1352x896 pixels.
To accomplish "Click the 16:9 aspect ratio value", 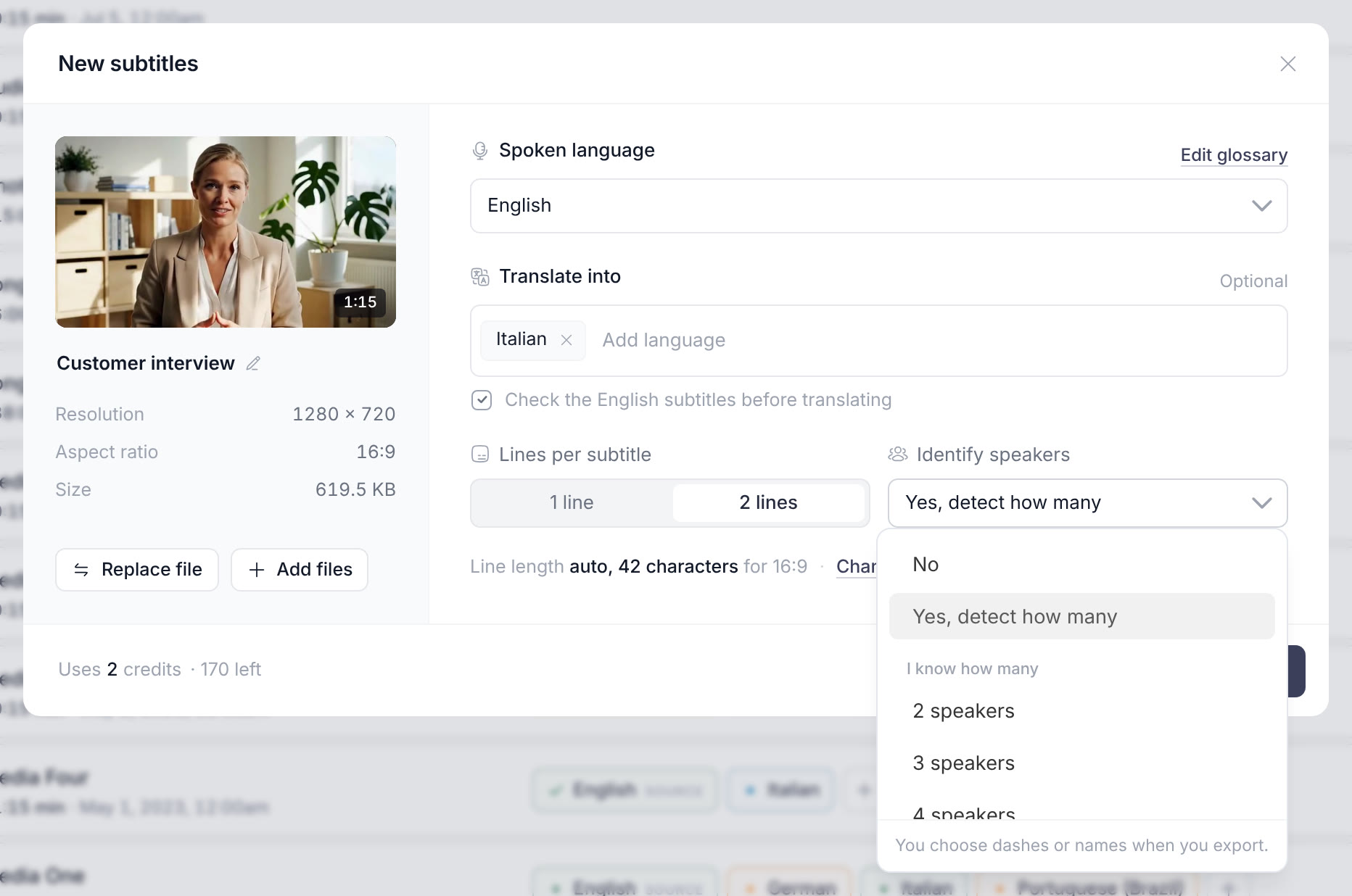I will click(x=376, y=452).
